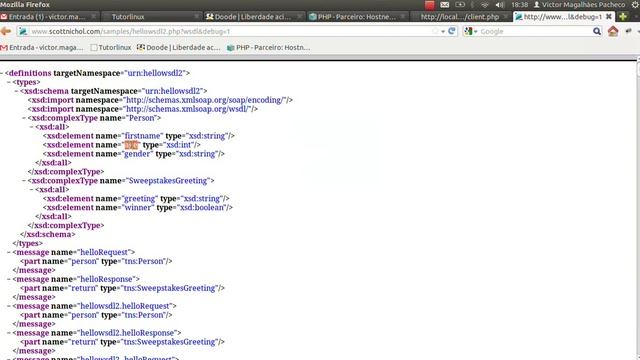Reload the page with the refresh icon
The width and height of the screenshot is (640, 360).
(x=451, y=31)
